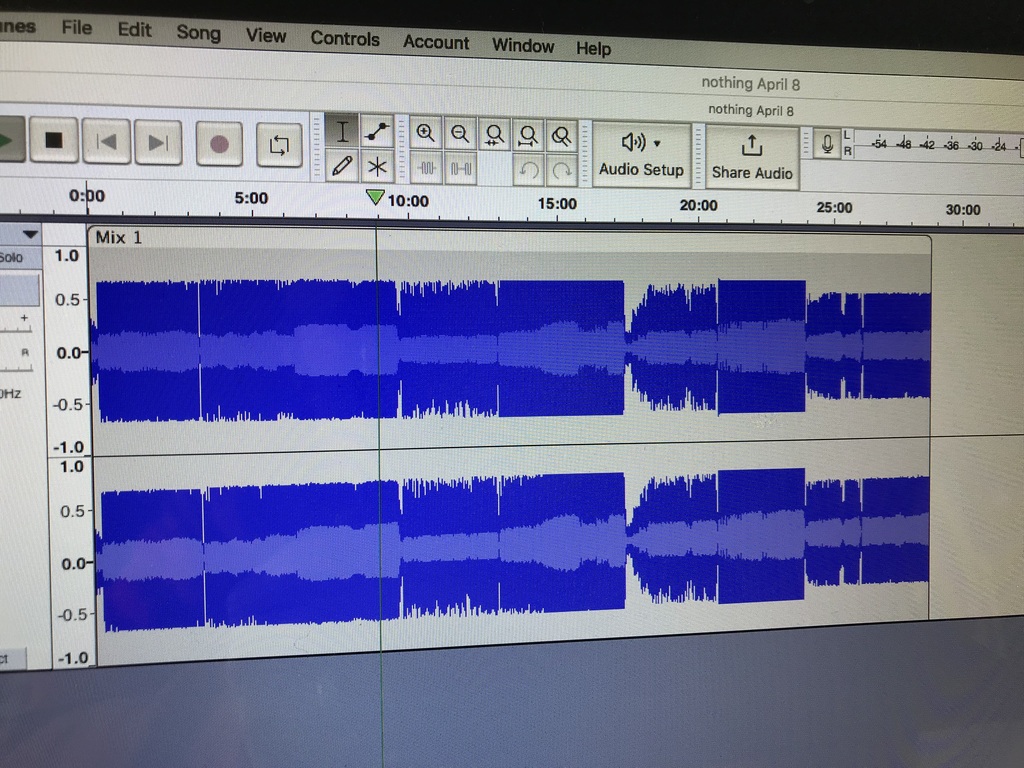Select the Selection (I-beam) tool
Image resolution: width=1024 pixels, height=768 pixels.
[x=342, y=132]
